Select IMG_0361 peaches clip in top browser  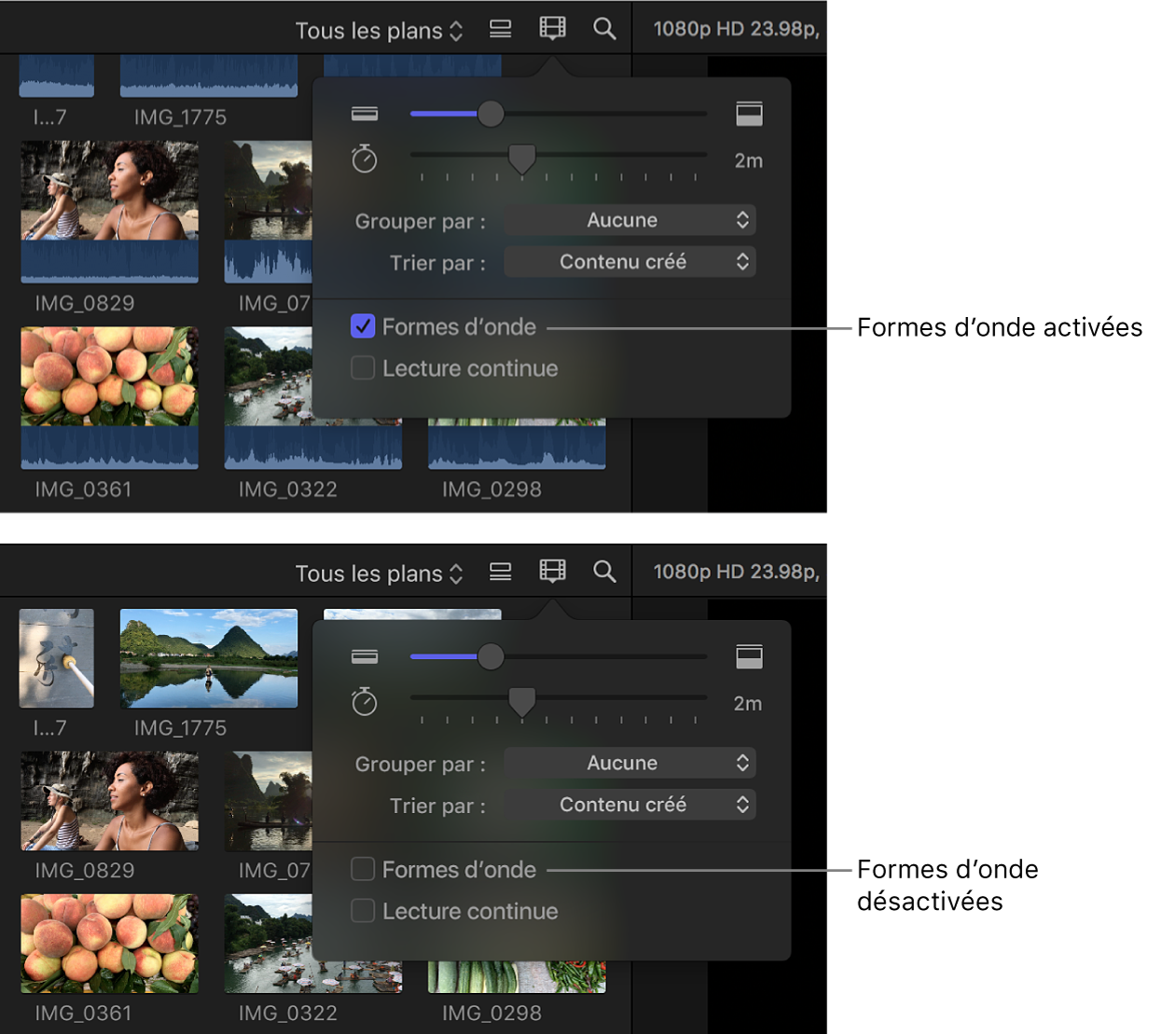tap(110, 397)
